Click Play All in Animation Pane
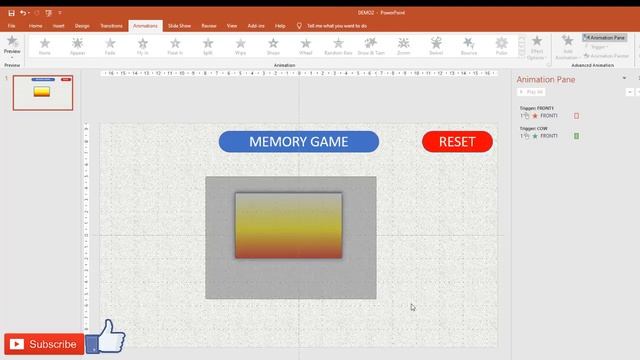Viewport: 640px width, 360px height. 531,92
